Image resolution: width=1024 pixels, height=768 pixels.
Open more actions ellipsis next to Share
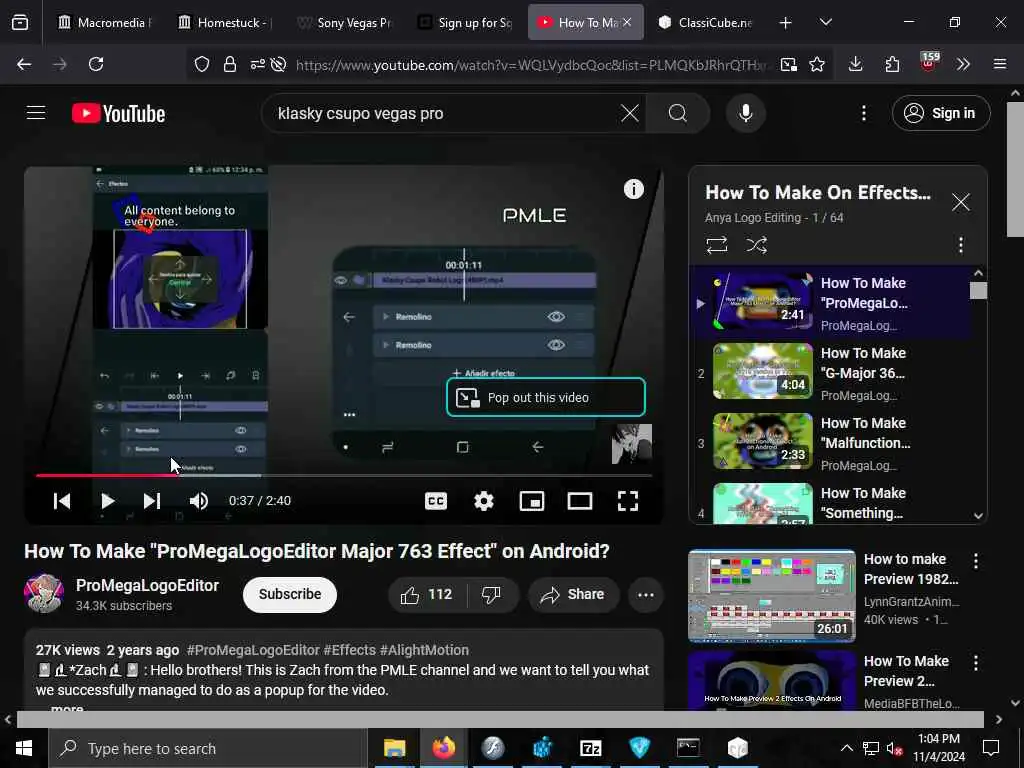[x=645, y=594]
